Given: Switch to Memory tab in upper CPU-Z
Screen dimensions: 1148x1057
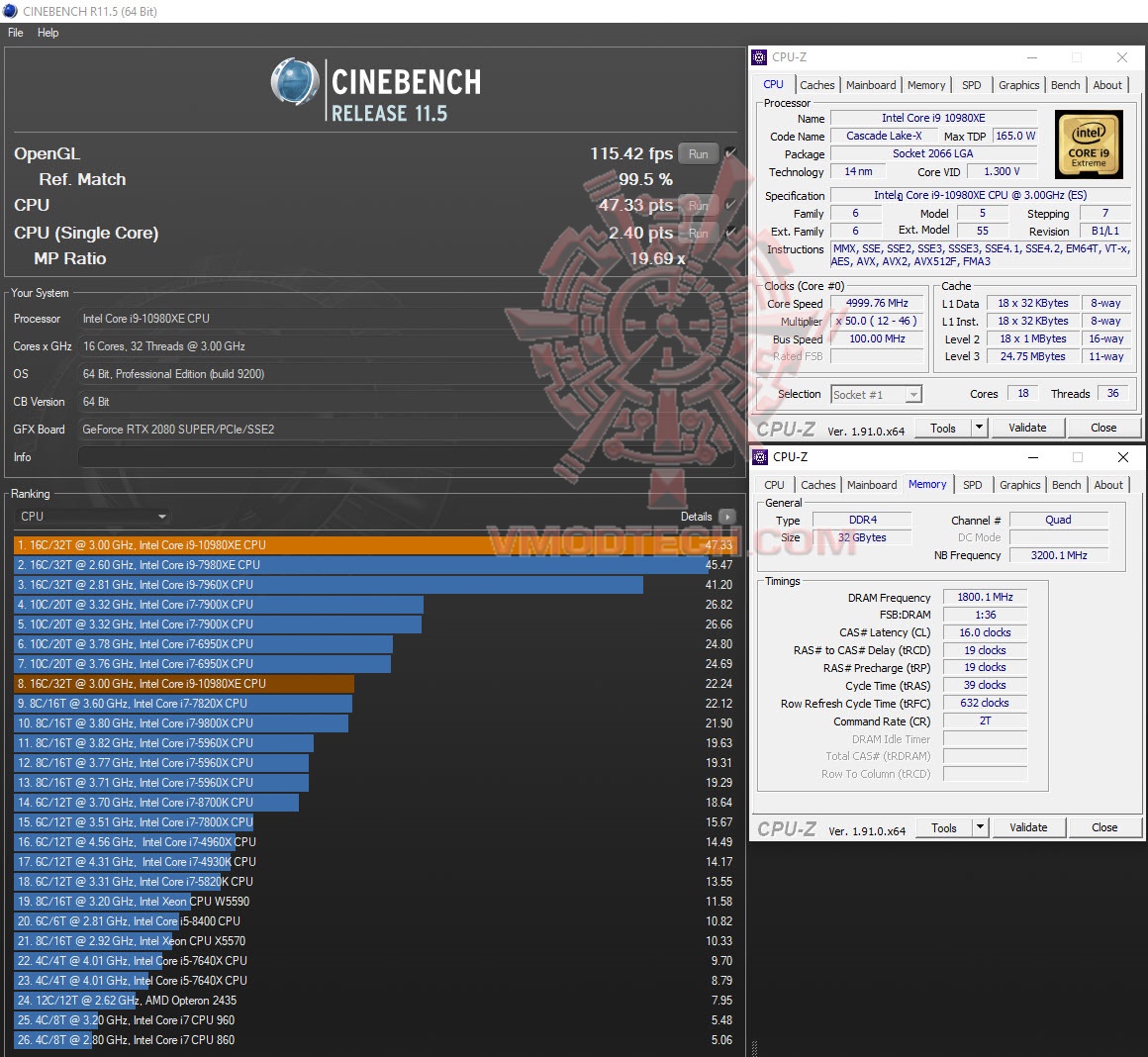Looking at the screenshot, I should [926, 85].
